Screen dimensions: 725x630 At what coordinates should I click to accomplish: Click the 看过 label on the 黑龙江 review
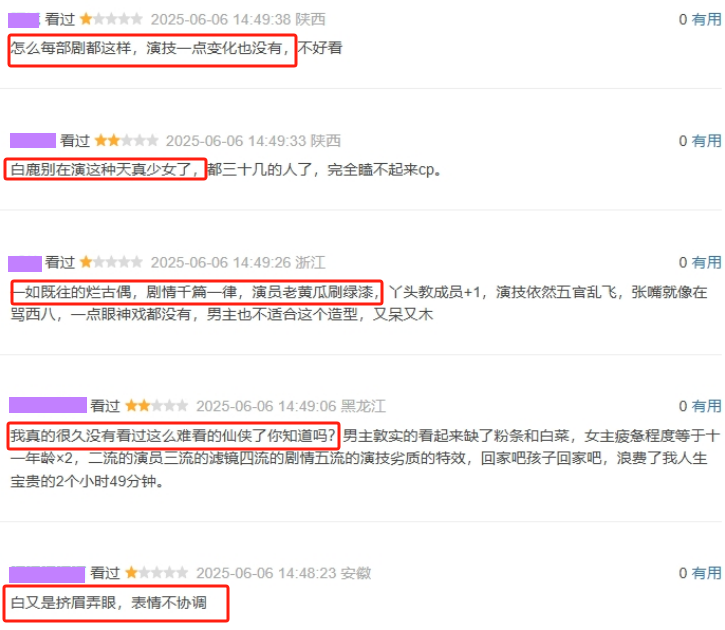pyautogui.click(x=105, y=406)
